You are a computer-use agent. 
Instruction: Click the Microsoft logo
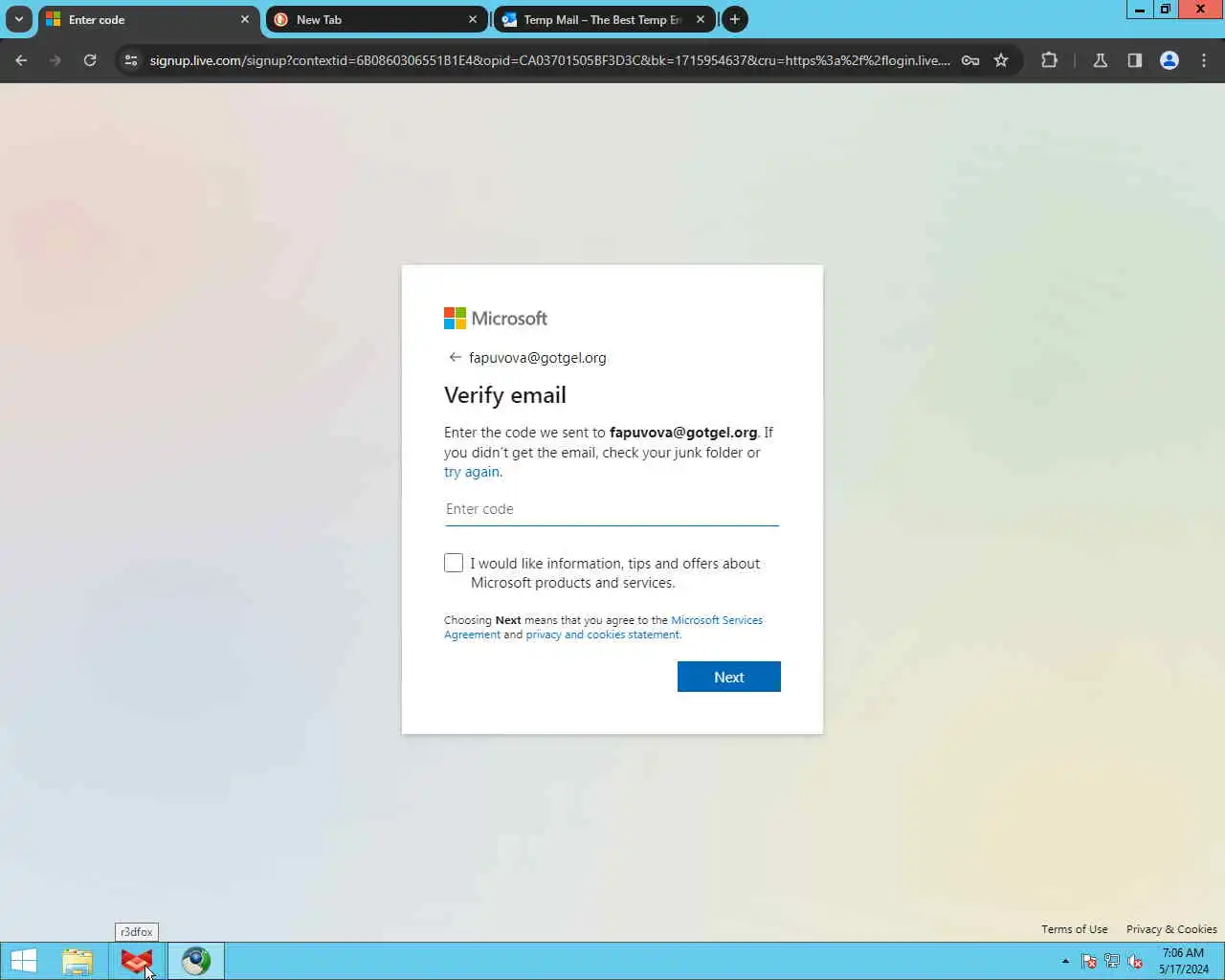coord(496,318)
